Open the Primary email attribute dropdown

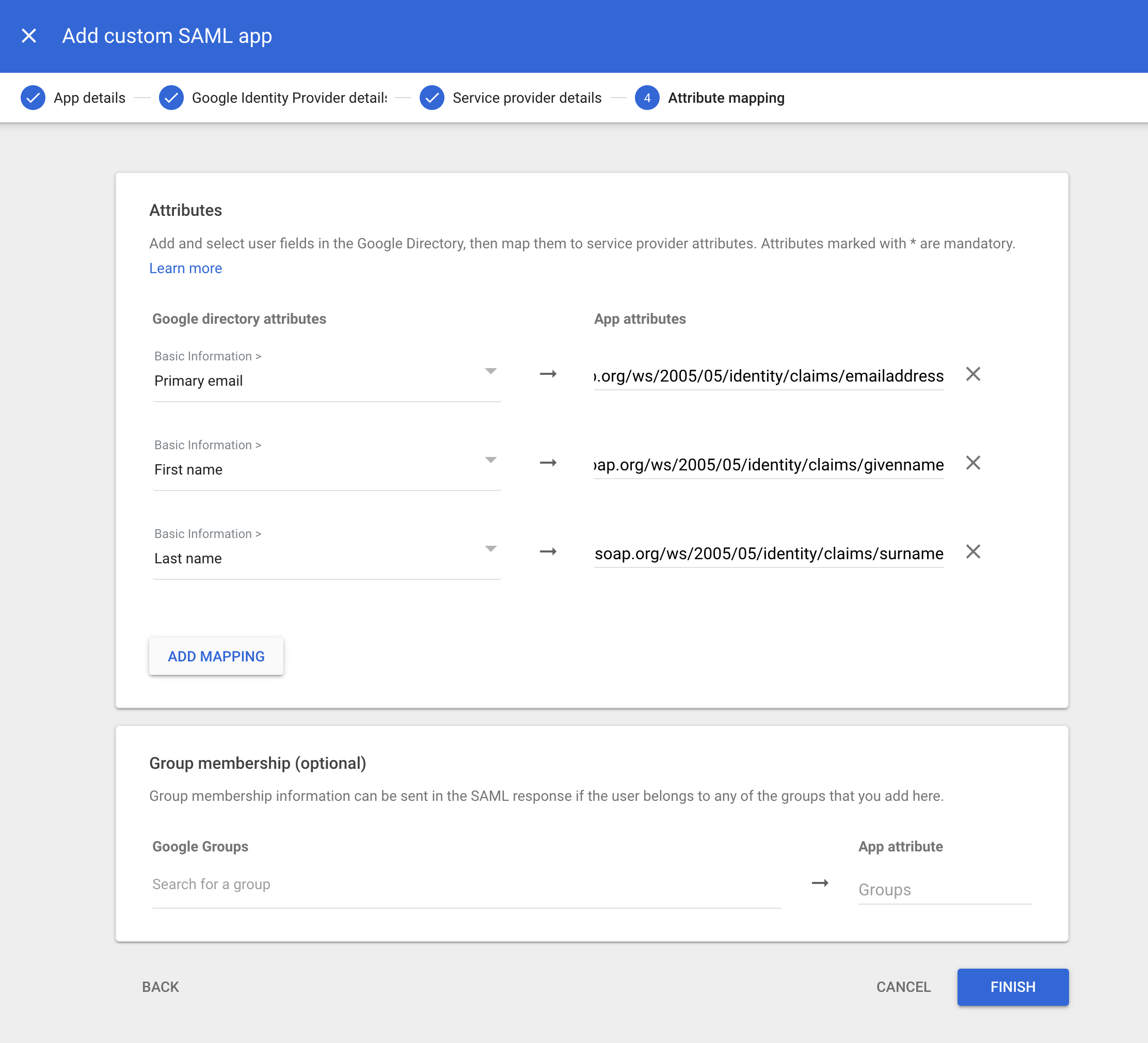coord(491,371)
